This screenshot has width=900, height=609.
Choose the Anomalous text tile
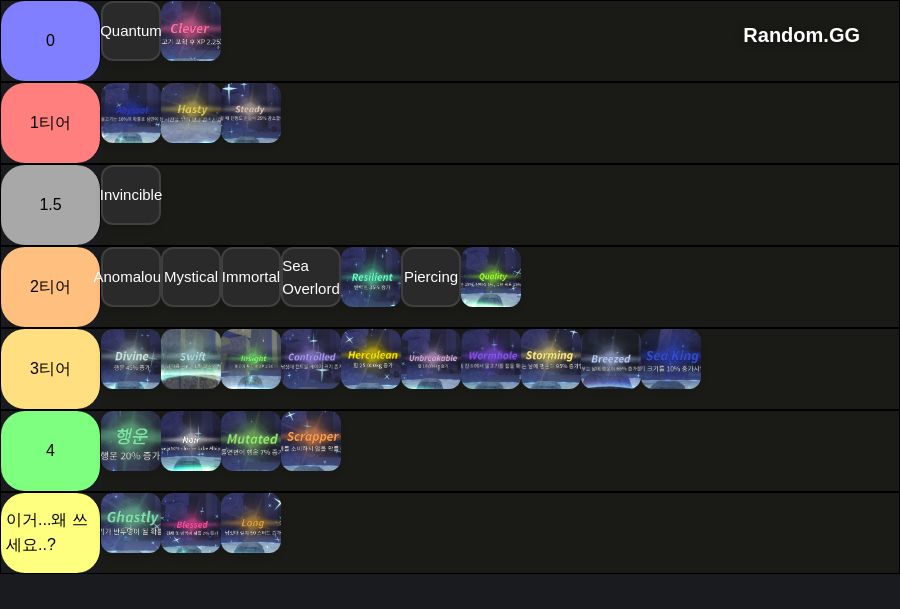pos(131,277)
